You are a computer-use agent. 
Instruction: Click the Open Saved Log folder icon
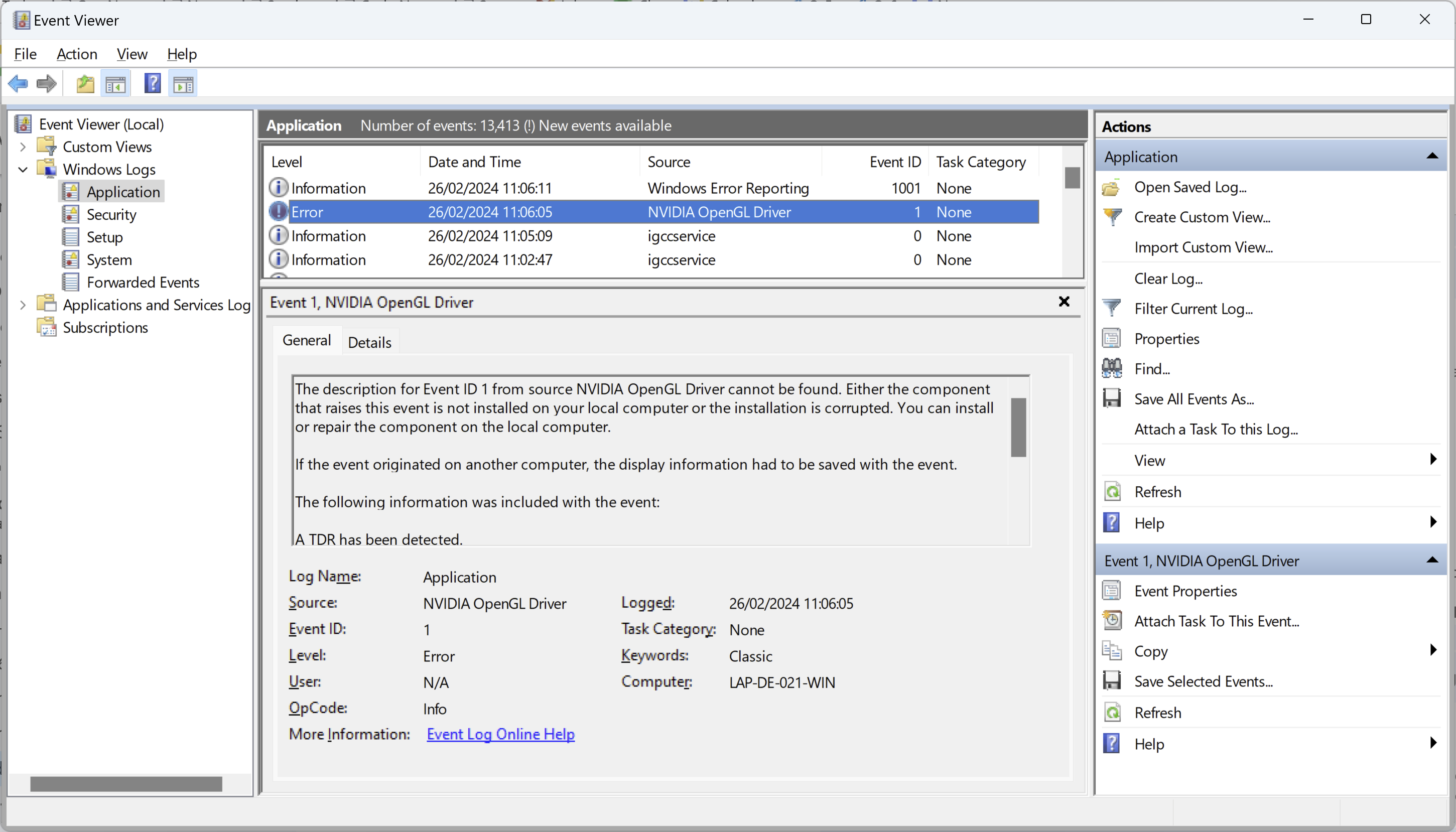pyautogui.click(x=1111, y=188)
